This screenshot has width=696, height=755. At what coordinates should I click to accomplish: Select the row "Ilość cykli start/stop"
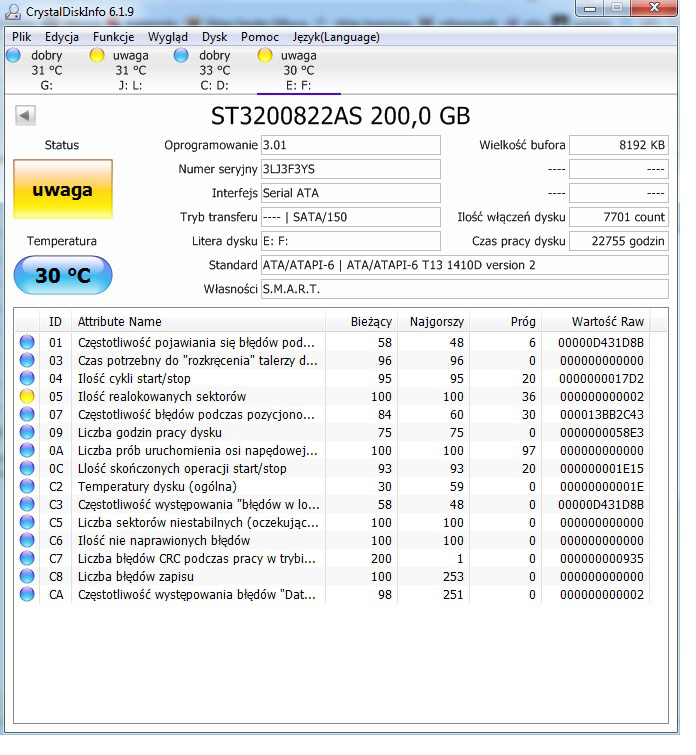(x=332, y=378)
